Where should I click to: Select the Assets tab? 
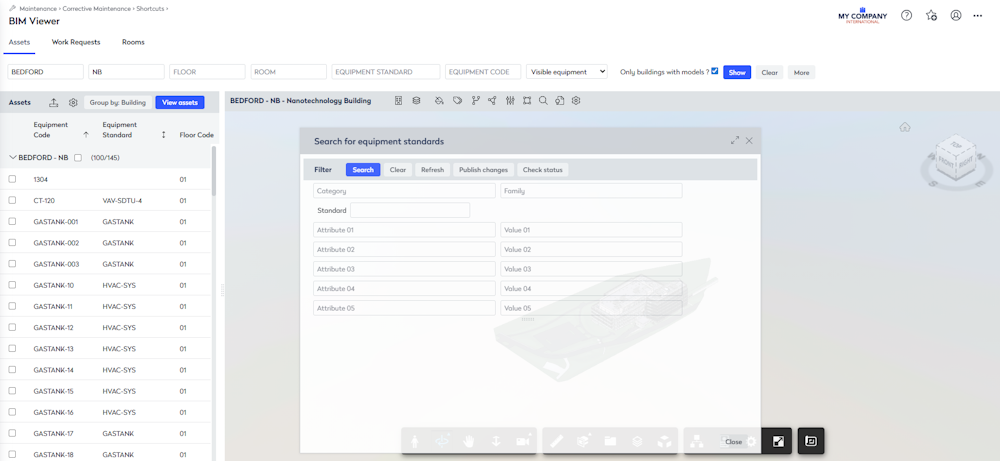click(19, 42)
